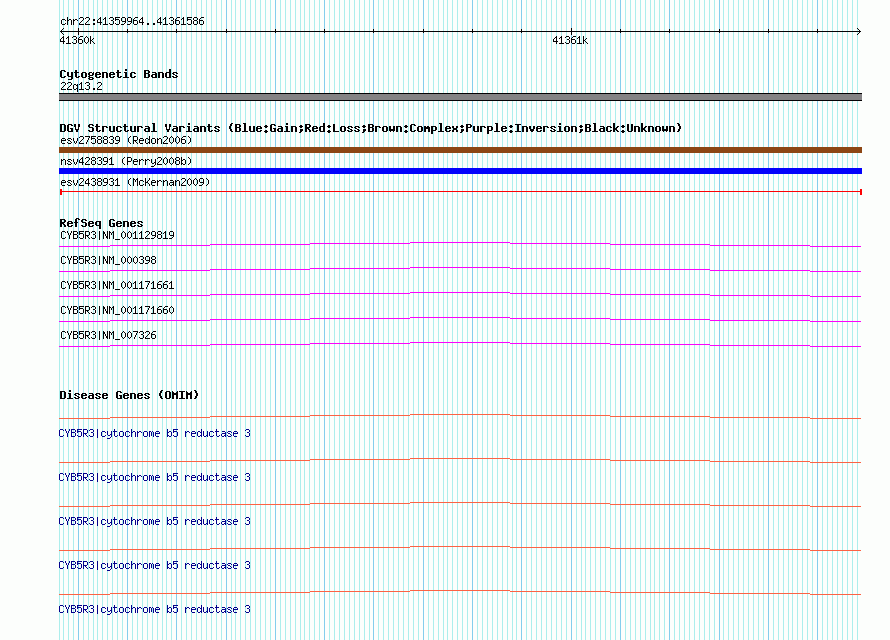This screenshot has height=640, width=890.
Task: Click the 41361k ruler label
Action: (x=570, y=41)
